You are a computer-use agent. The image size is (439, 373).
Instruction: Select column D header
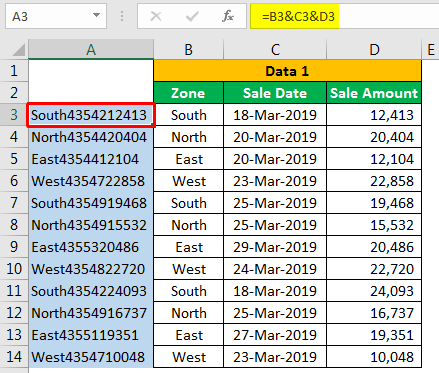click(x=374, y=50)
